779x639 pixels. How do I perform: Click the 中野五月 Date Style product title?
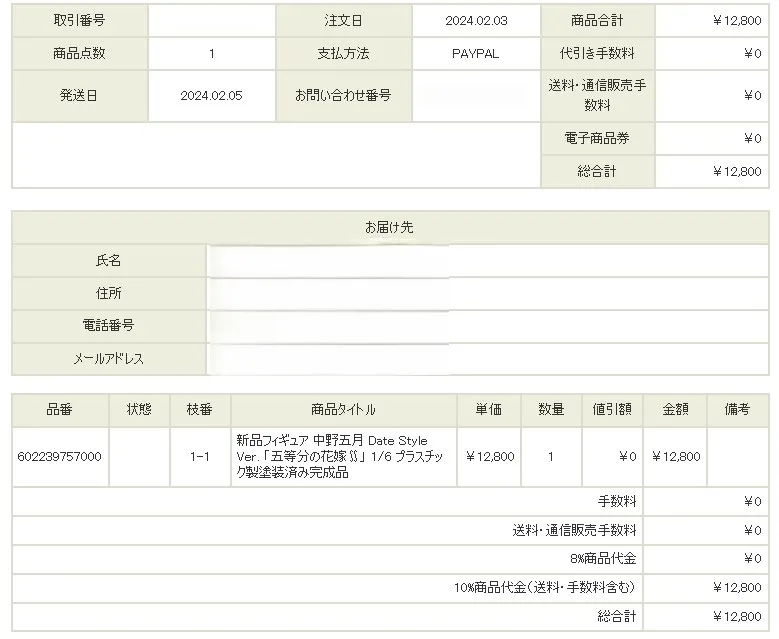coord(340,457)
